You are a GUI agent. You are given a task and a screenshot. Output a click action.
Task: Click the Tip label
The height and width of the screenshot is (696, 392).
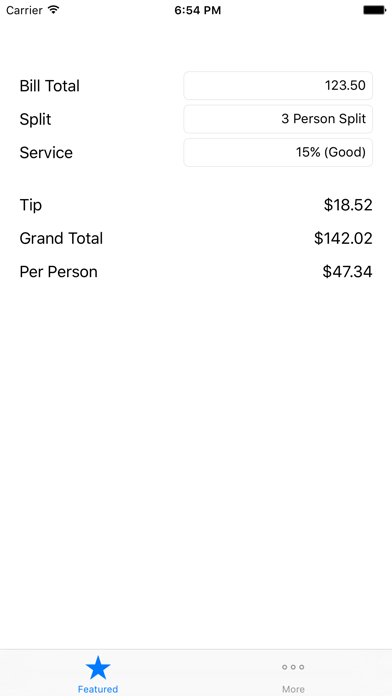tap(31, 205)
